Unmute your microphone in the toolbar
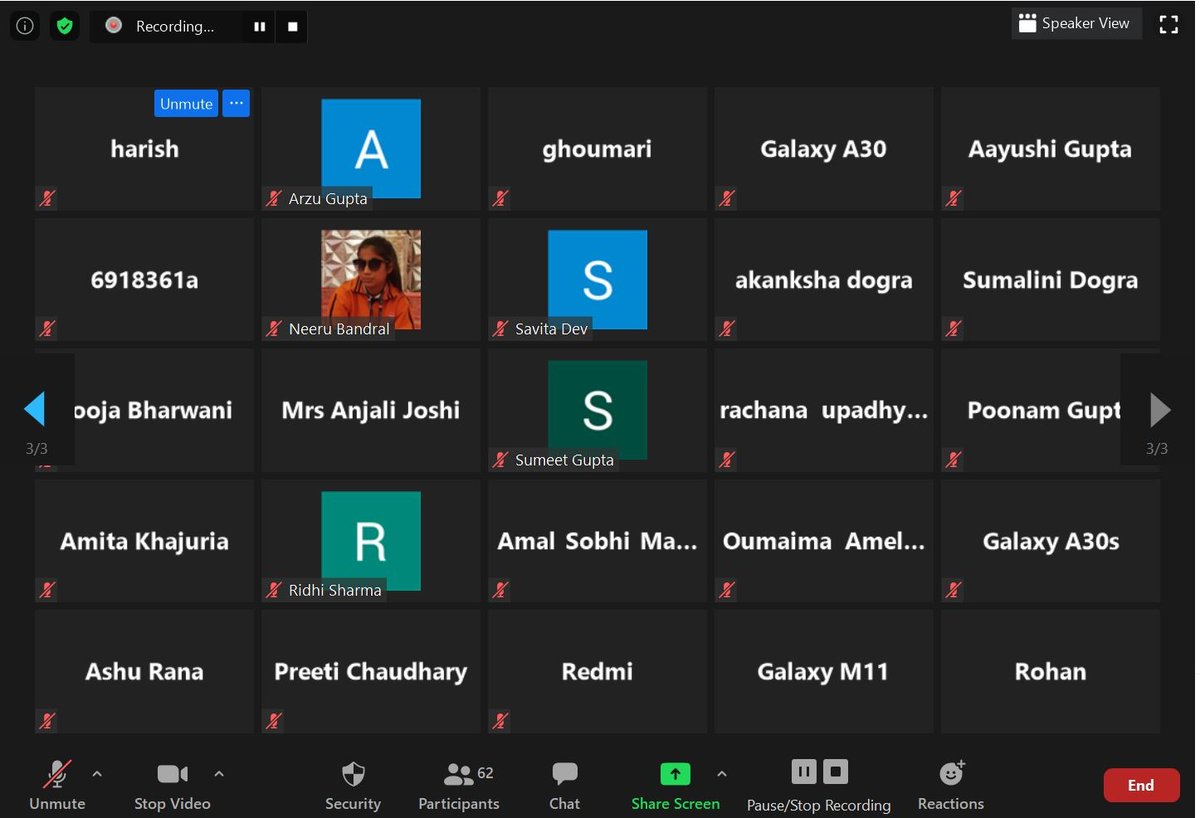The height and width of the screenshot is (818, 1200). tap(57, 785)
